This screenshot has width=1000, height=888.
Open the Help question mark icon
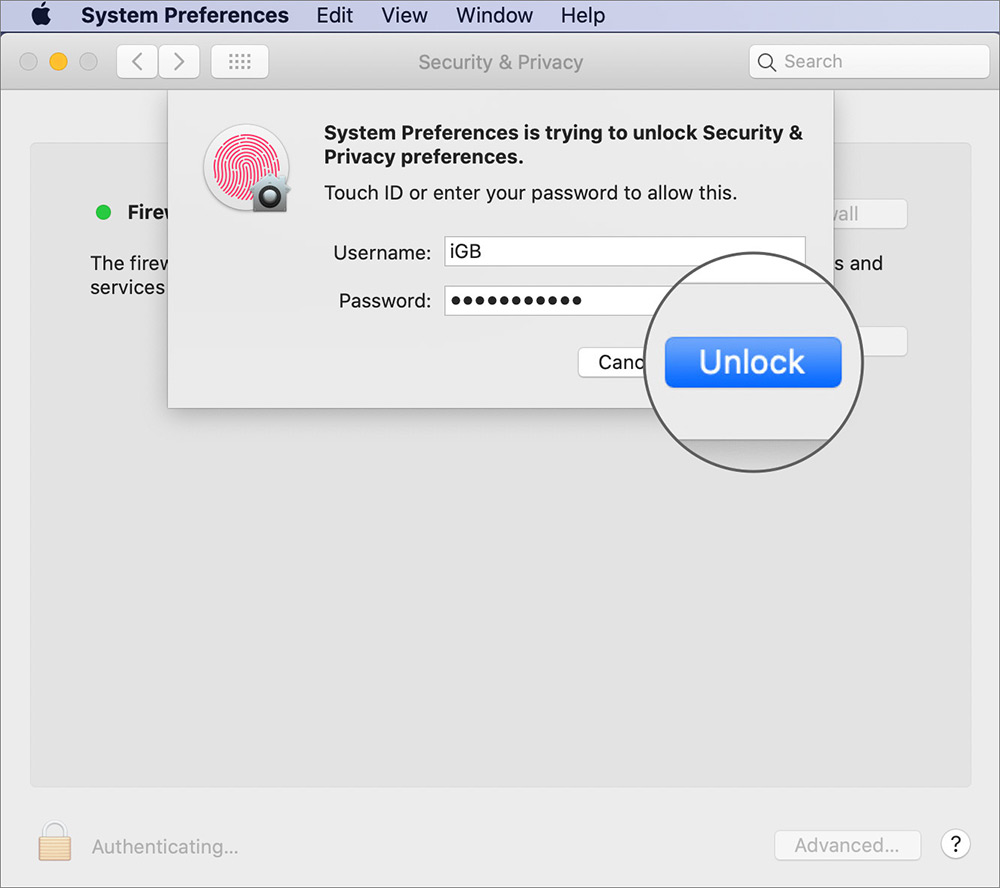955,844
